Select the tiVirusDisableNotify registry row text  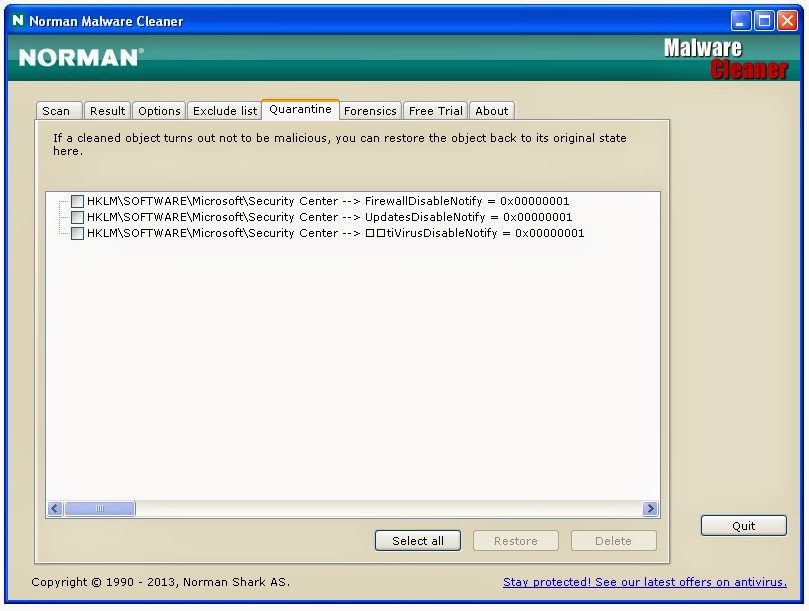click(x=336, y=233)
